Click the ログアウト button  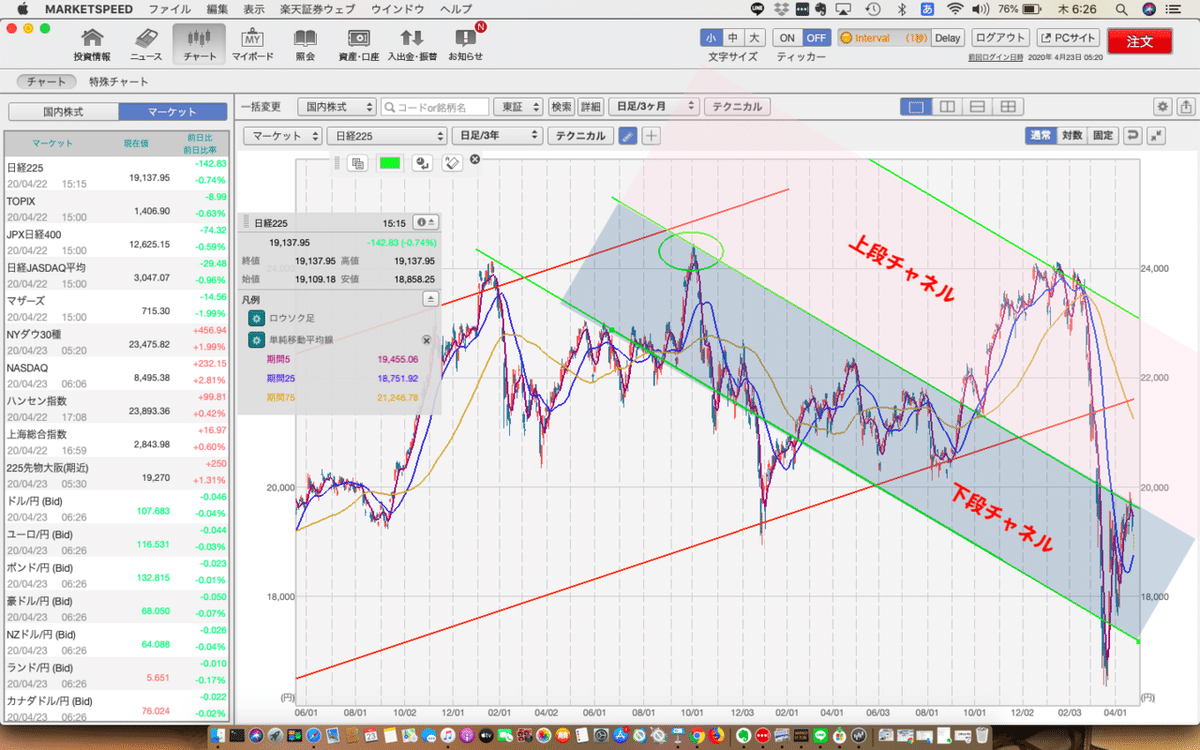1000,38
